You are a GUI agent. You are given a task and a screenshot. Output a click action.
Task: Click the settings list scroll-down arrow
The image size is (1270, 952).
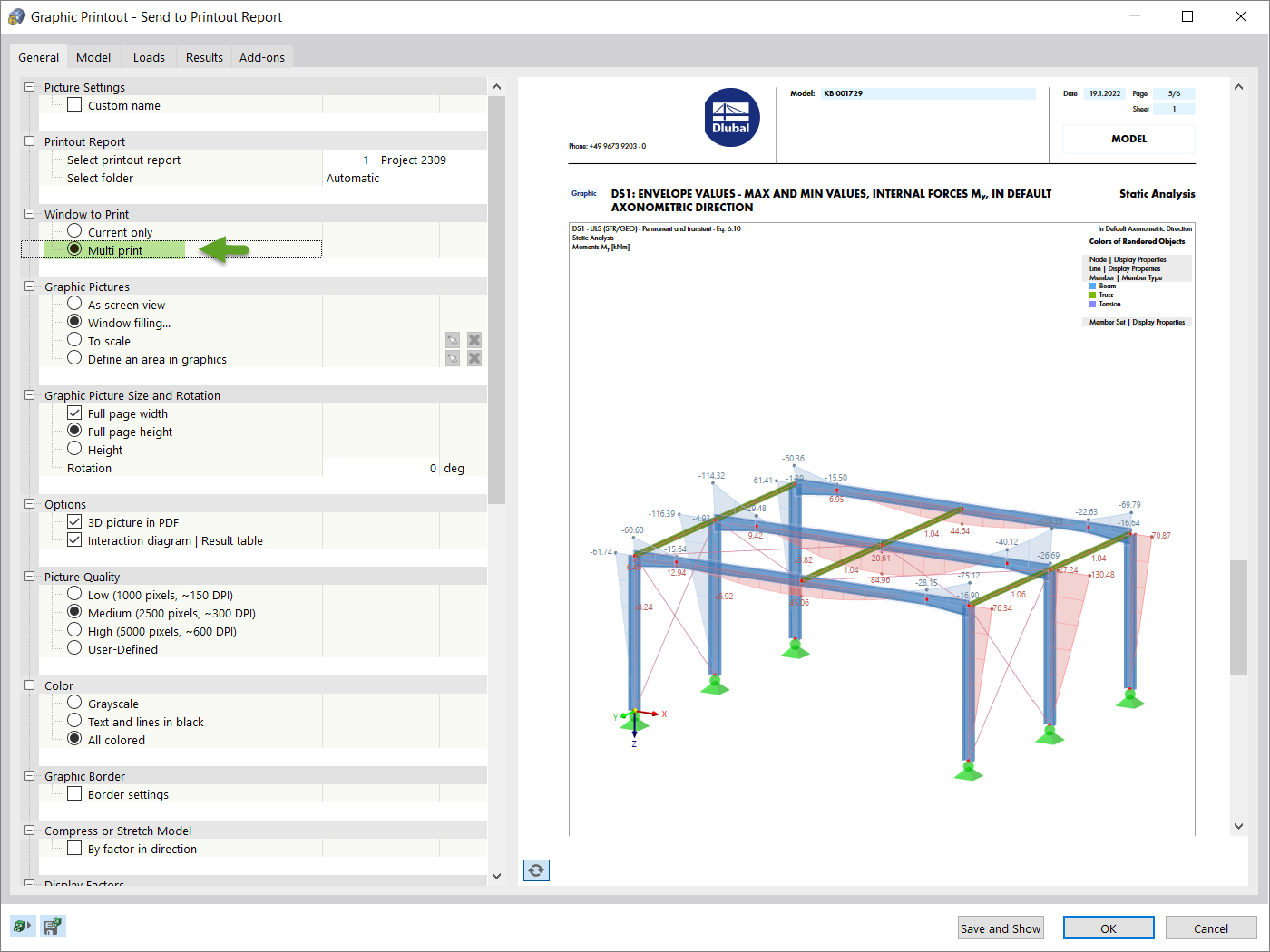click(496, 876)
